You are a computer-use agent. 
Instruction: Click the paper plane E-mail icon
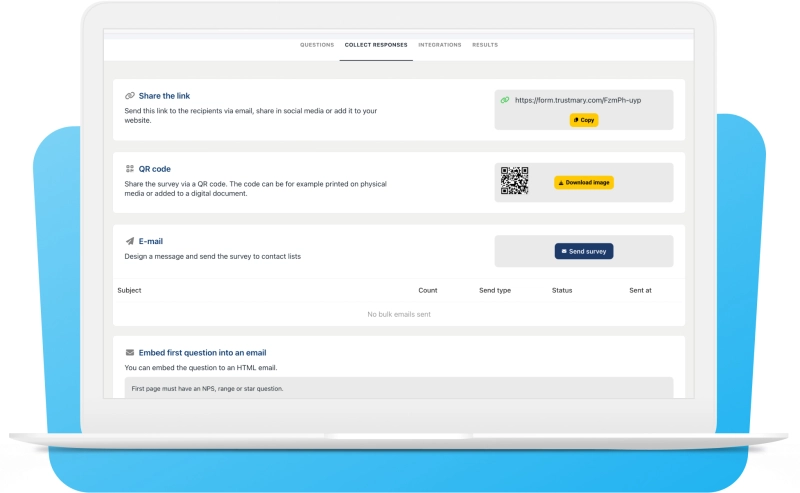130,241
